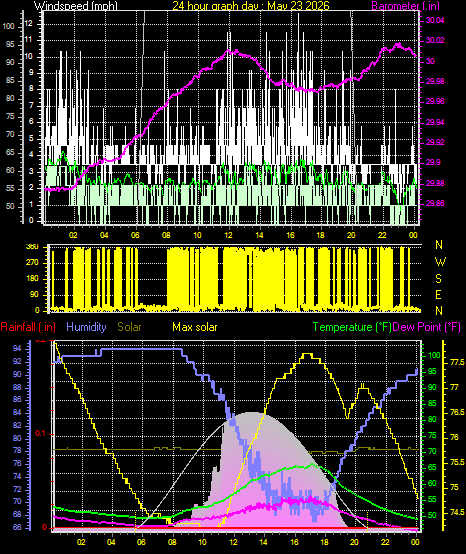This screenshot has width=466, height=554.
Task: Click the W compass letter beside direction chart
Action: click(x=440, y=262)
